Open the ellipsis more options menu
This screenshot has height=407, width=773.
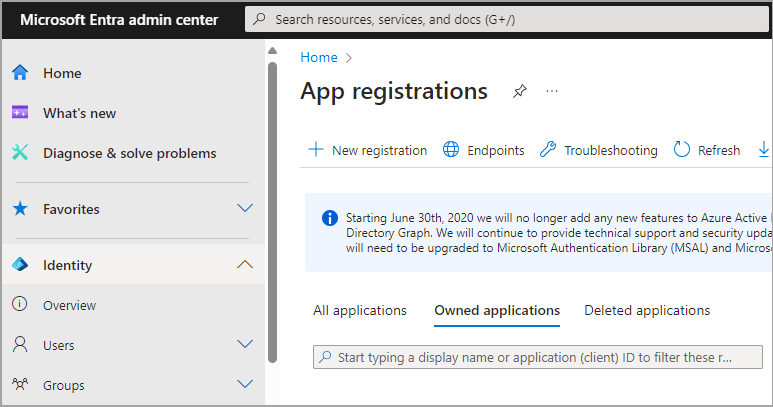[x=551, y=92]
